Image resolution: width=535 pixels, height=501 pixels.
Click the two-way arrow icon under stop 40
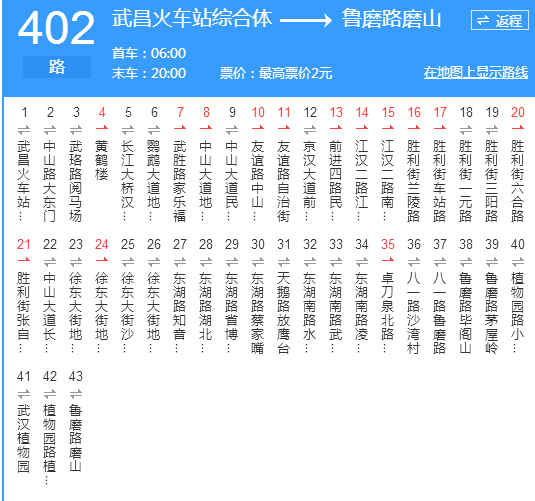tap(518, 262)
